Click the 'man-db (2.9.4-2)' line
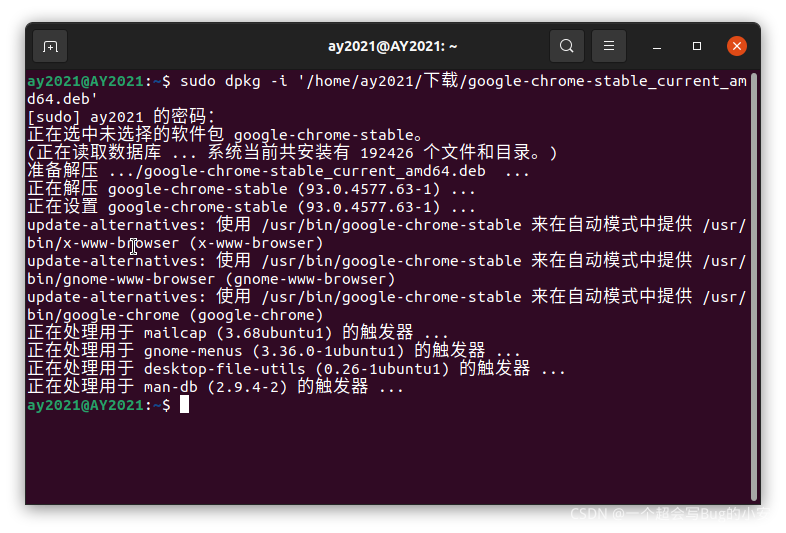 pos(216,387)
